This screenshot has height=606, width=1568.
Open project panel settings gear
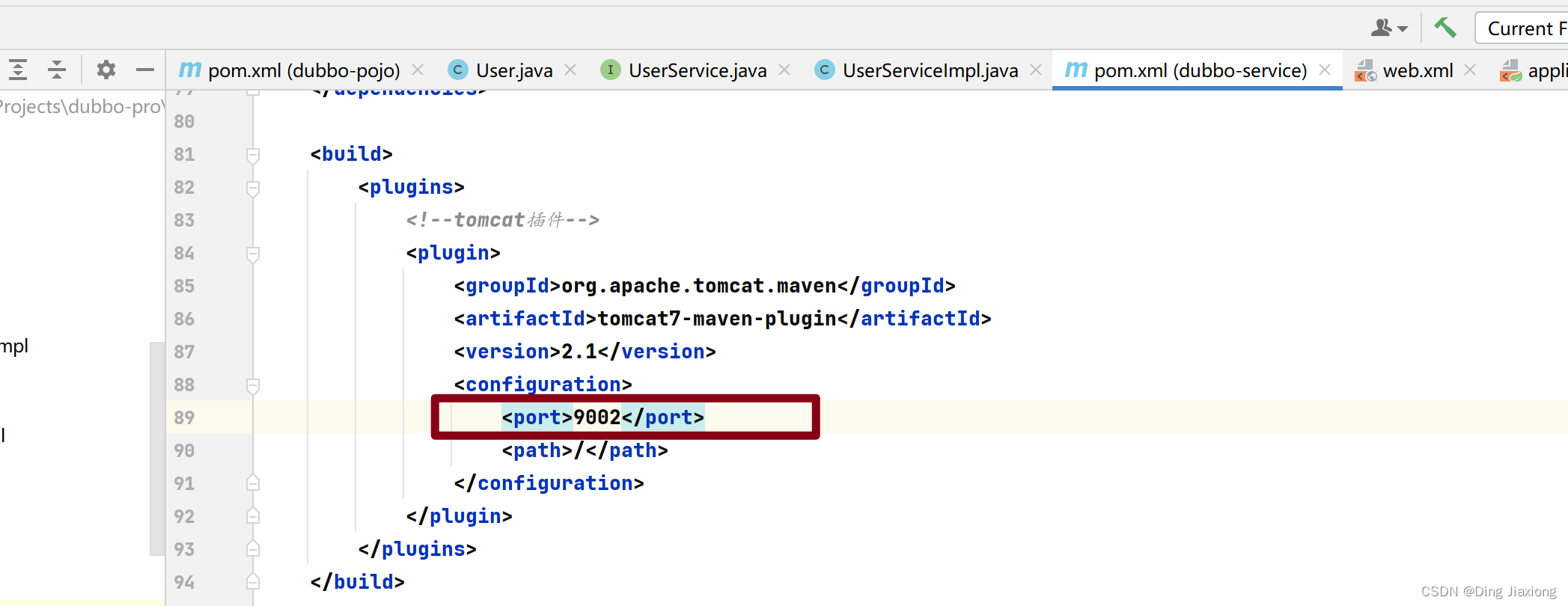(x=106, y=70)
